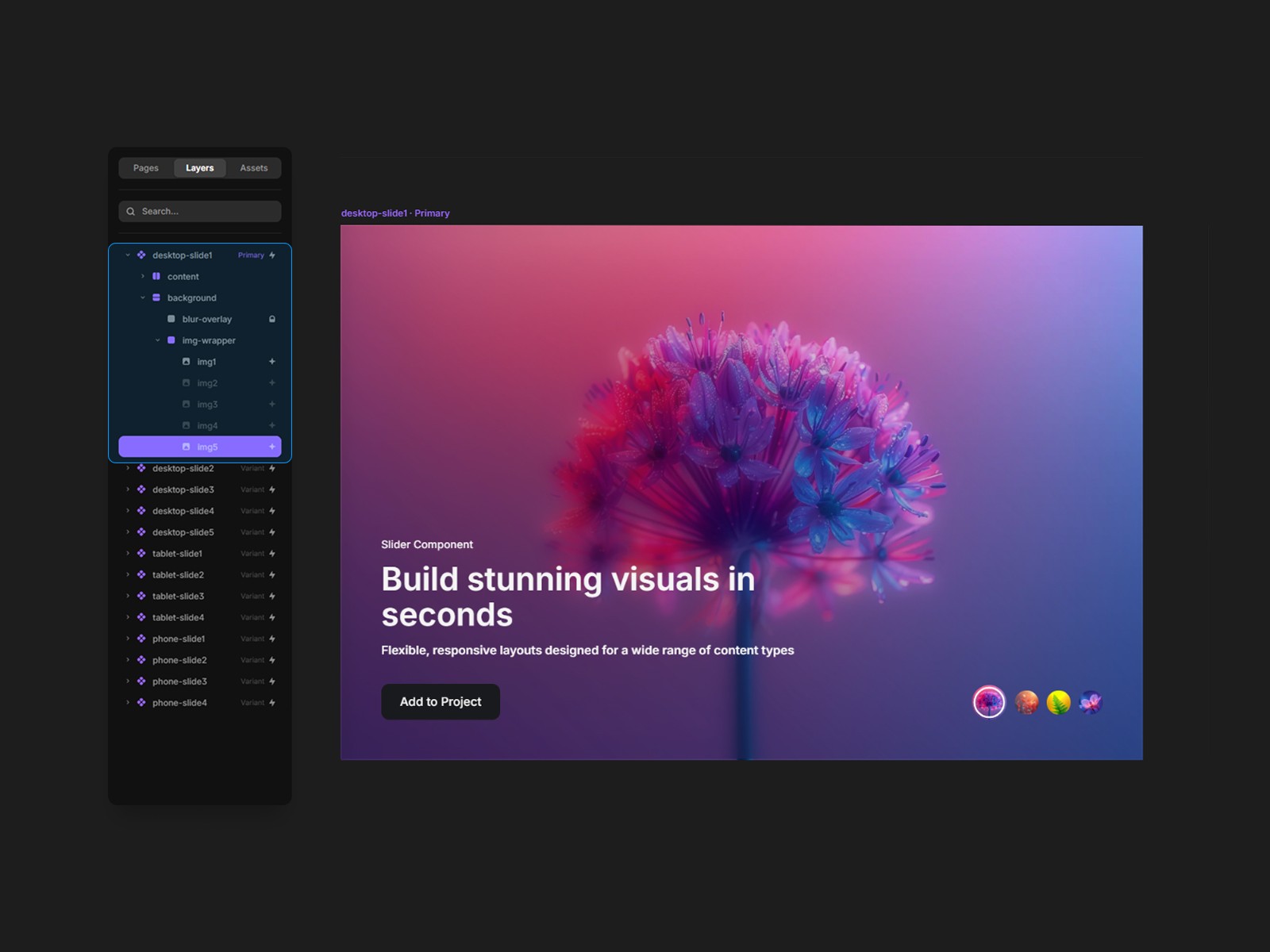Click the sparkle icon on the img3 row
Viewport: 1270px width, 952px height.
pyautogui.click(x=272, y=405)
